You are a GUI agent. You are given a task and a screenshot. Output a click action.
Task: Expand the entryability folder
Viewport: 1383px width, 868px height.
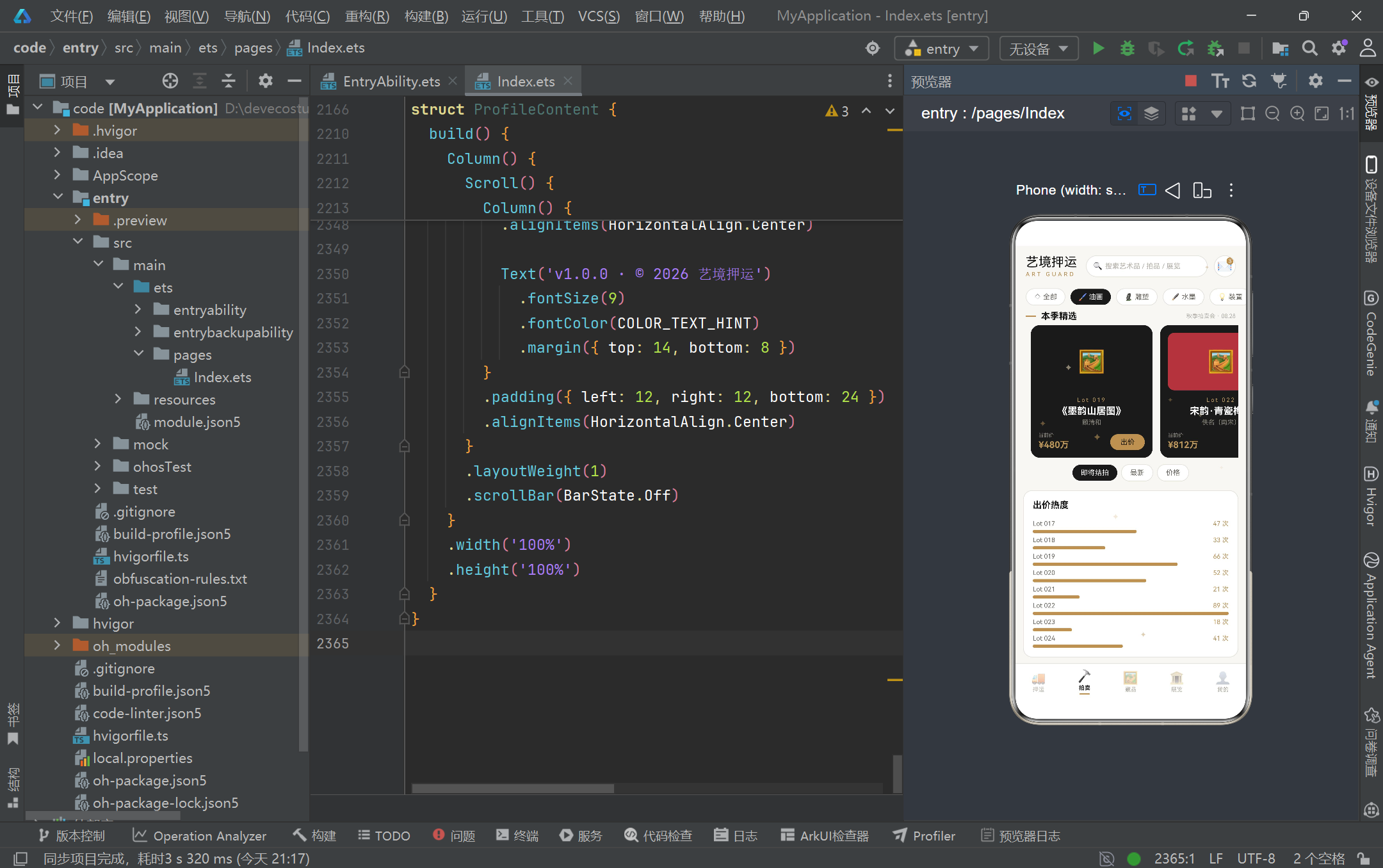[x=138, y=310]
